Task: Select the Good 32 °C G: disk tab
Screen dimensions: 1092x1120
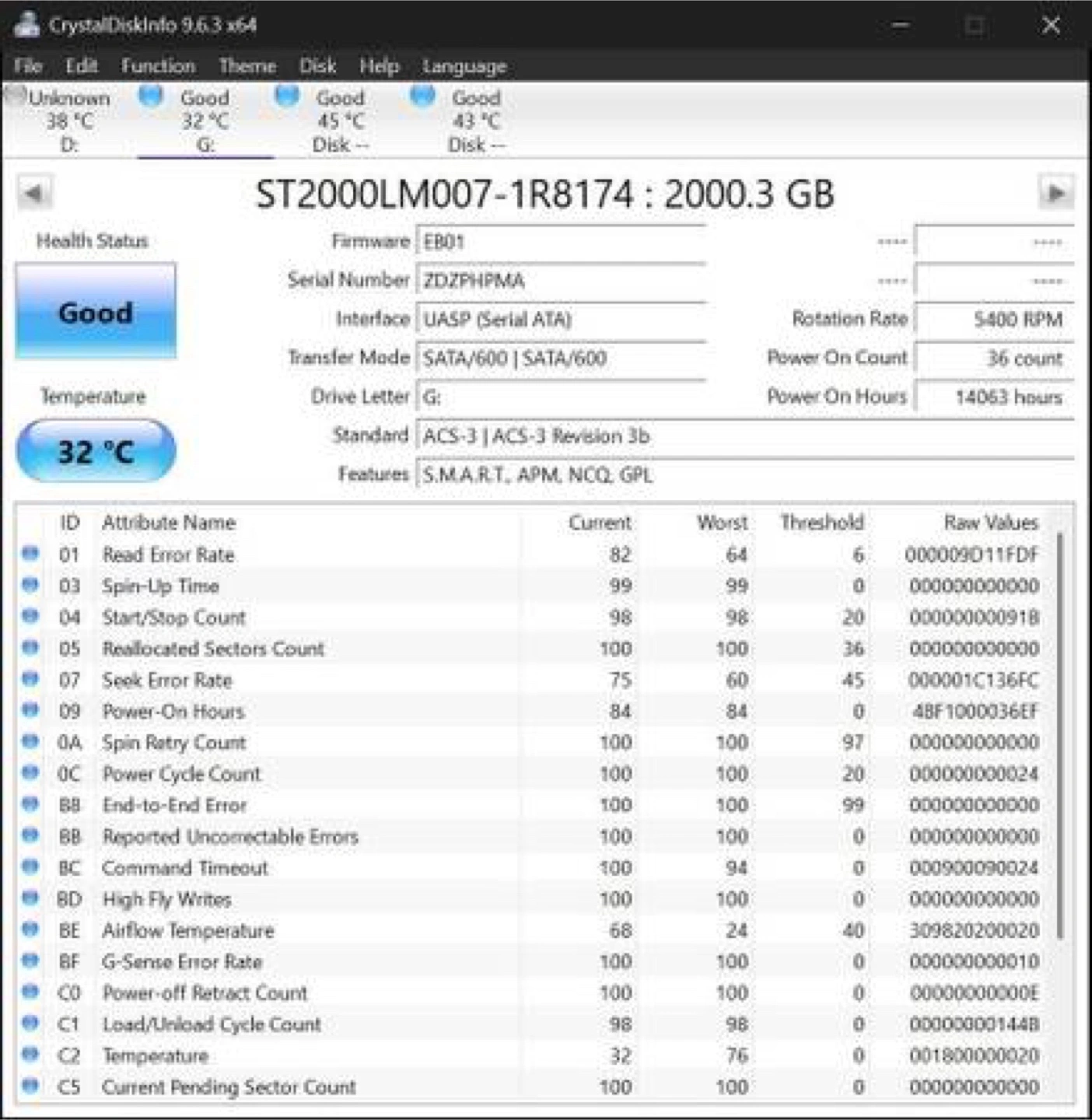Action: [205, 121]
